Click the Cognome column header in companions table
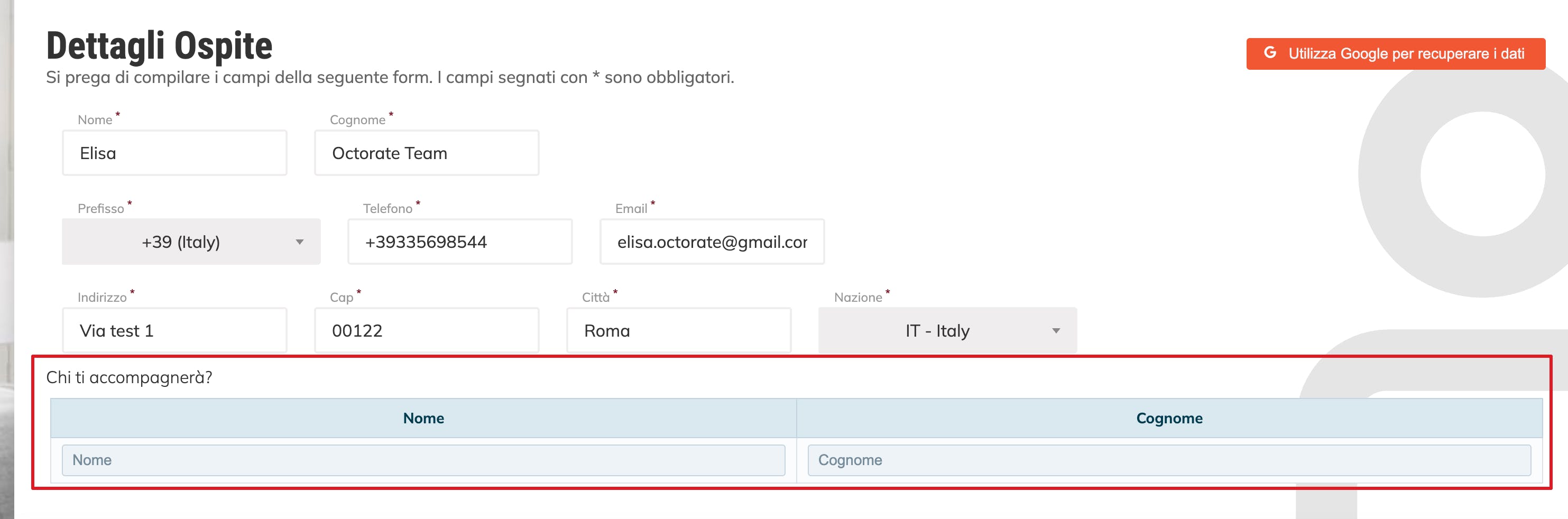 pos(1169,419)
